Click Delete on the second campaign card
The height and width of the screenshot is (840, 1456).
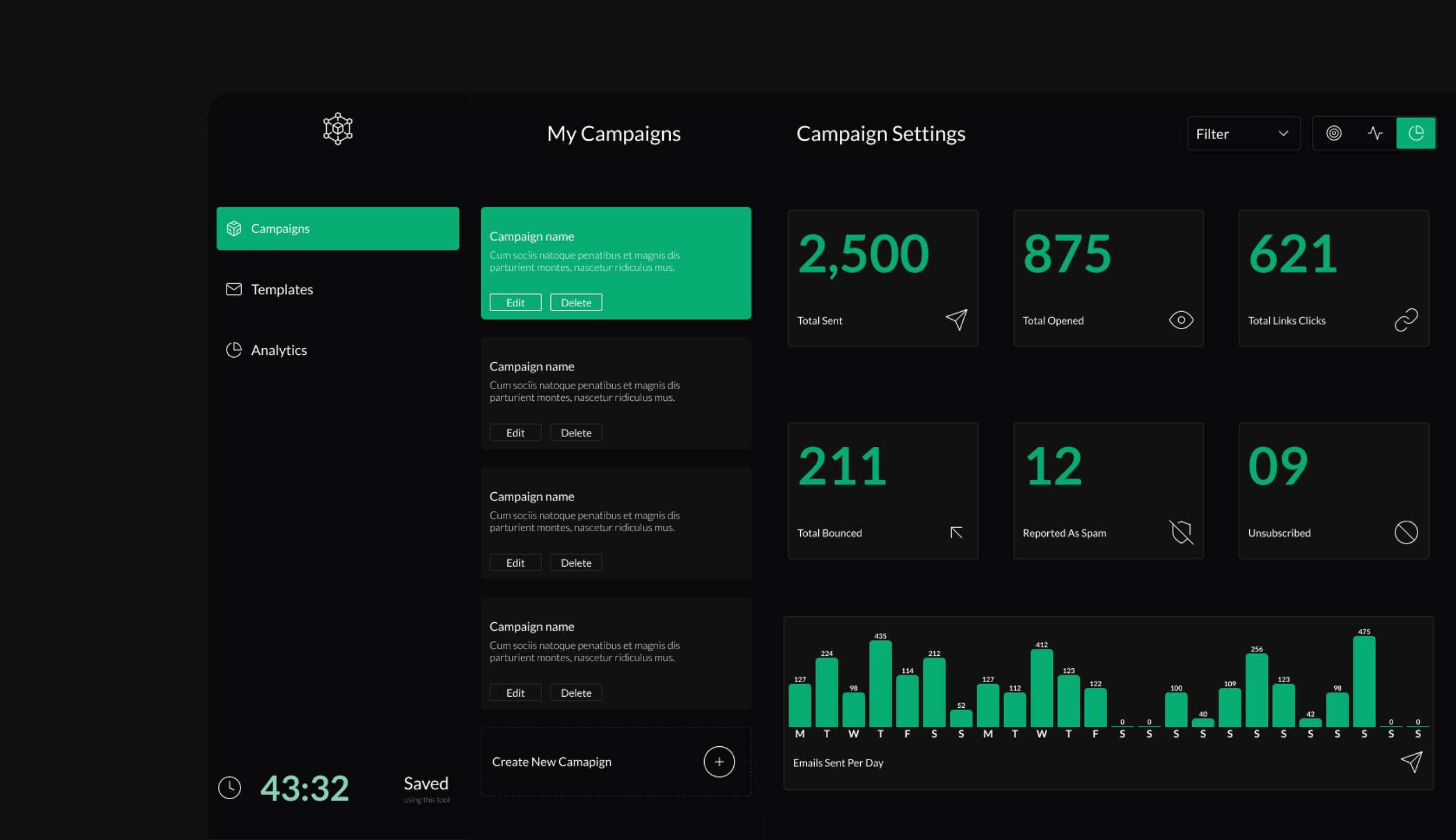(x=575, y=432)
